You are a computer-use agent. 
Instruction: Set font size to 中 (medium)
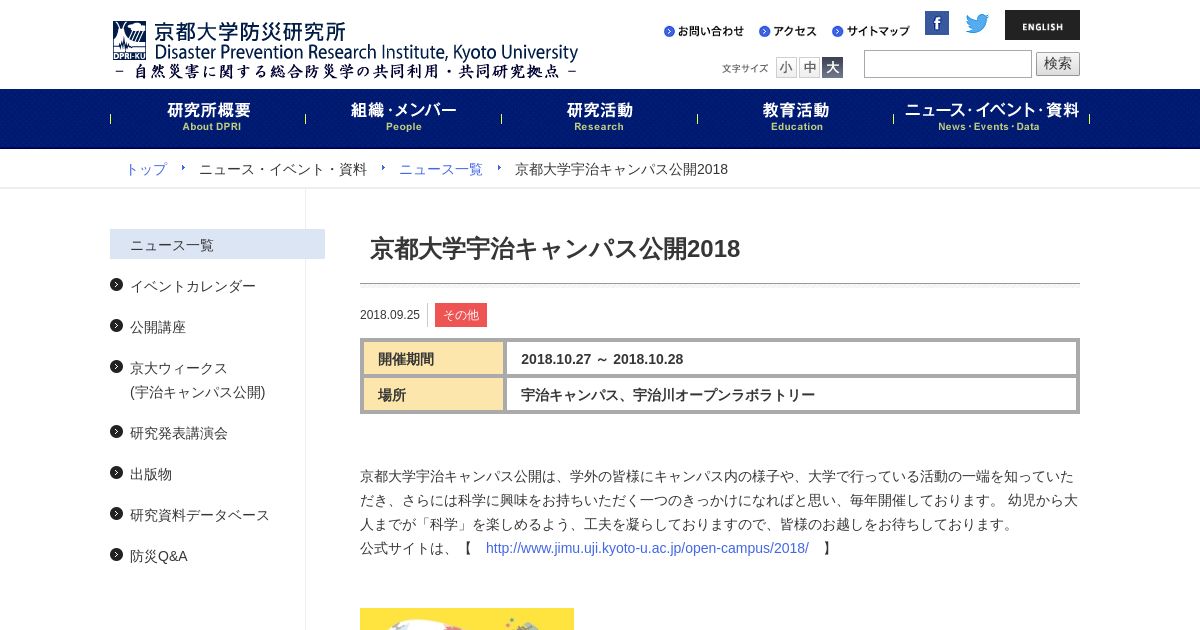click(x=809, y=68)
